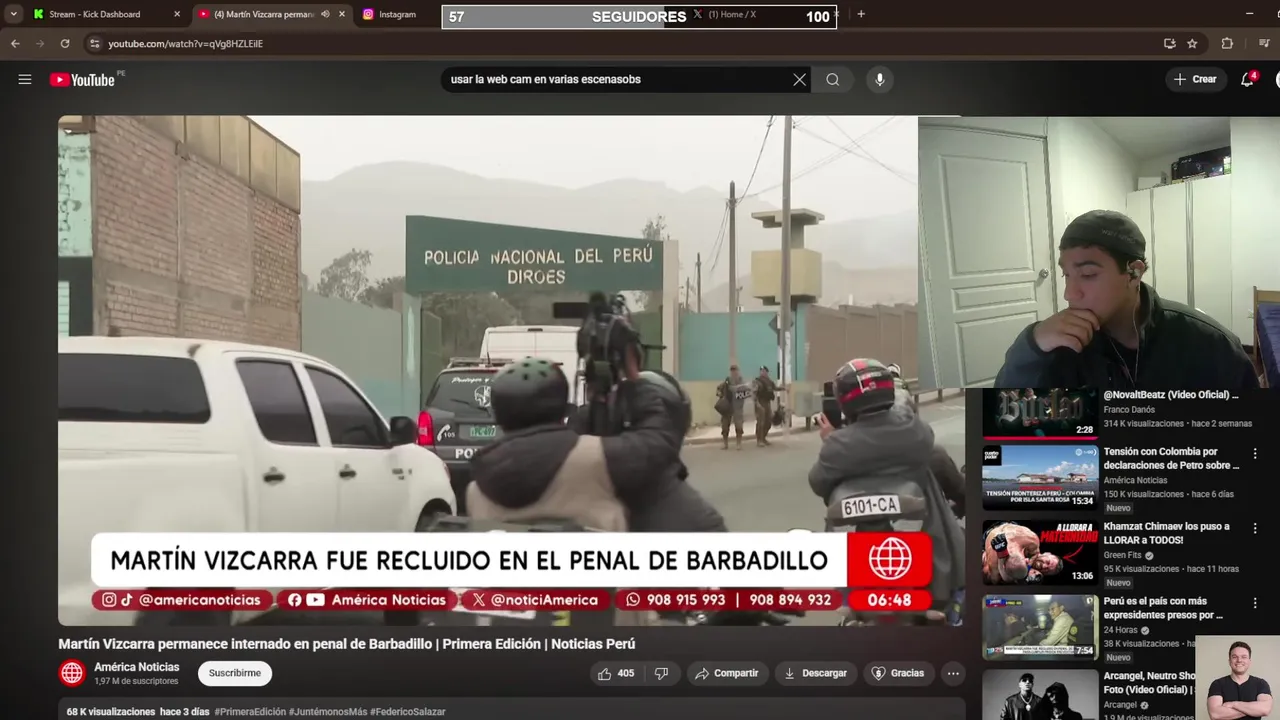
Task: Mute the YouTube tab audio icon
Action: tap(325, 14)
